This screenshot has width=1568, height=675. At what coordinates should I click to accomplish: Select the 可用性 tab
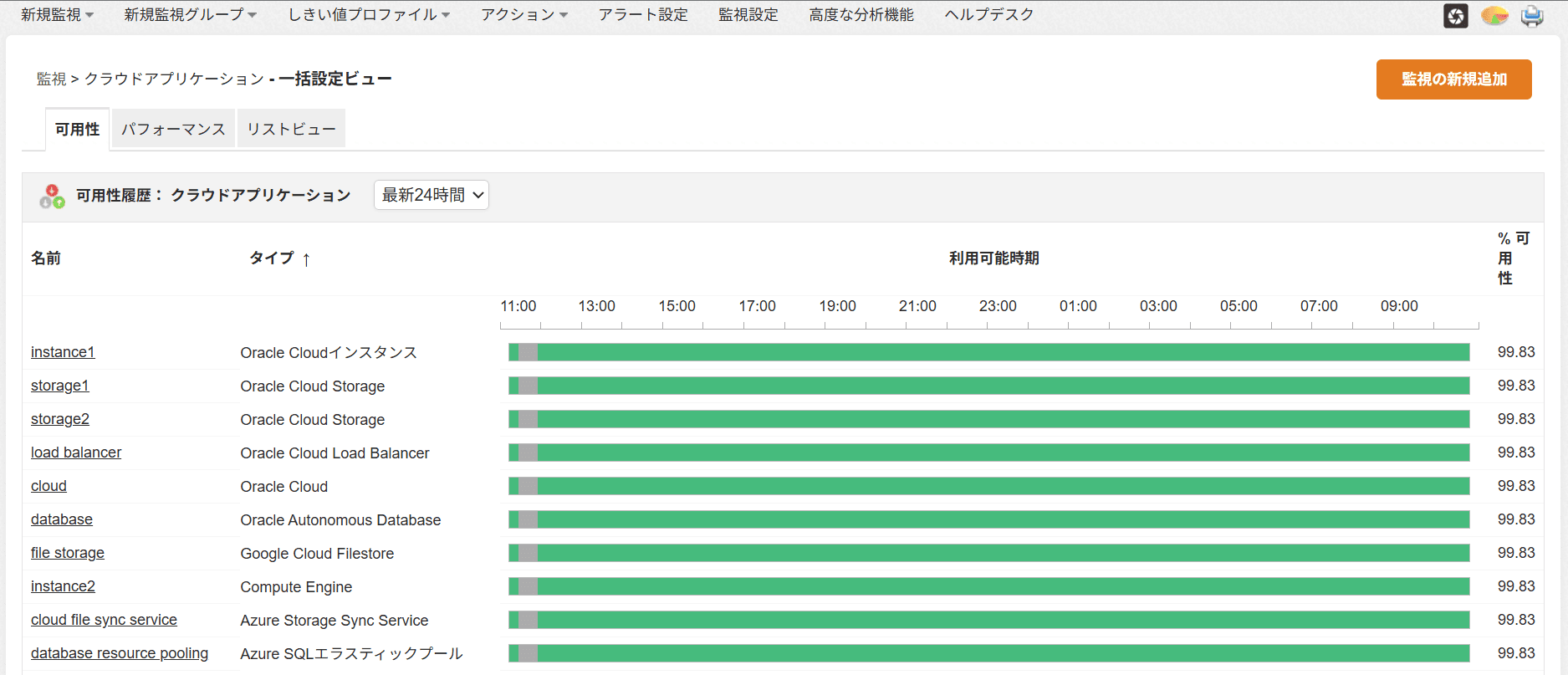77,130
